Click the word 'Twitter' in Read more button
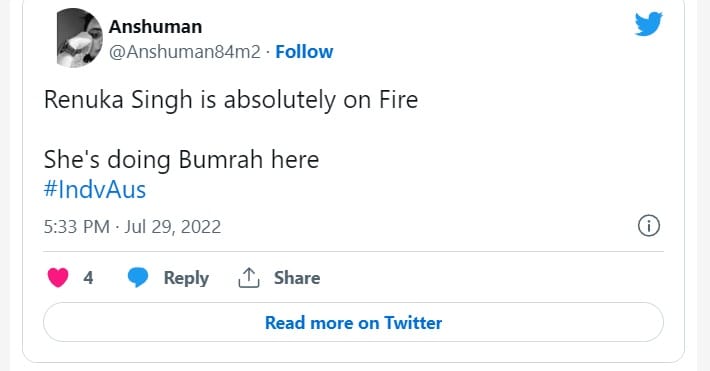710x371 pixels. [413, 323]
